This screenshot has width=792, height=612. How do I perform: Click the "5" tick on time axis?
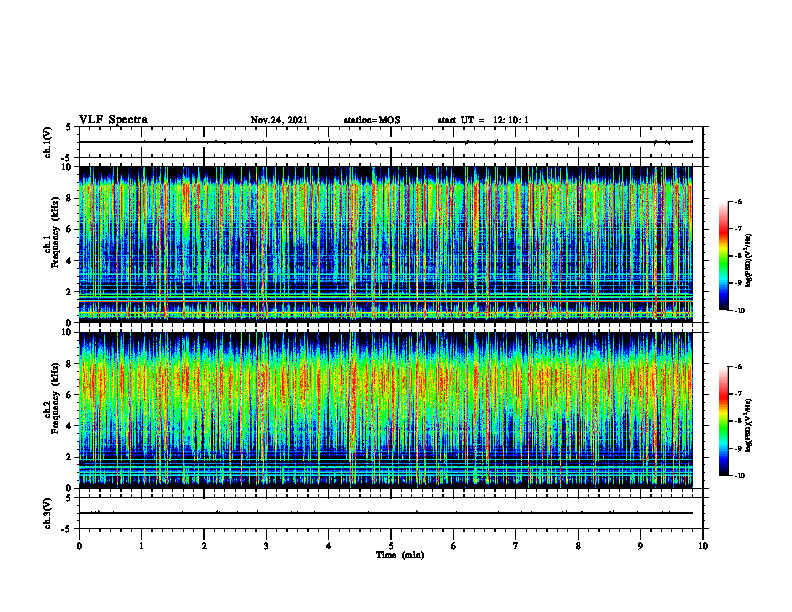tap(391, 546)
